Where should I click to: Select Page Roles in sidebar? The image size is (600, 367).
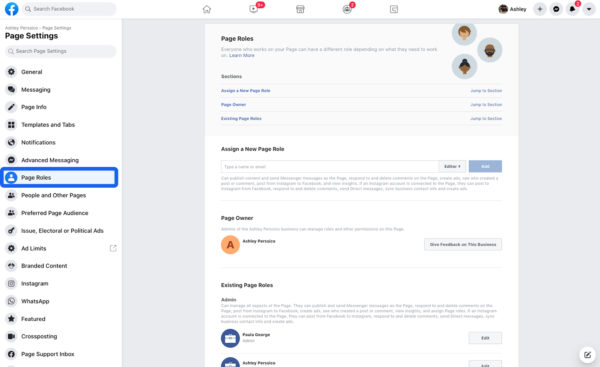[59, 178]
